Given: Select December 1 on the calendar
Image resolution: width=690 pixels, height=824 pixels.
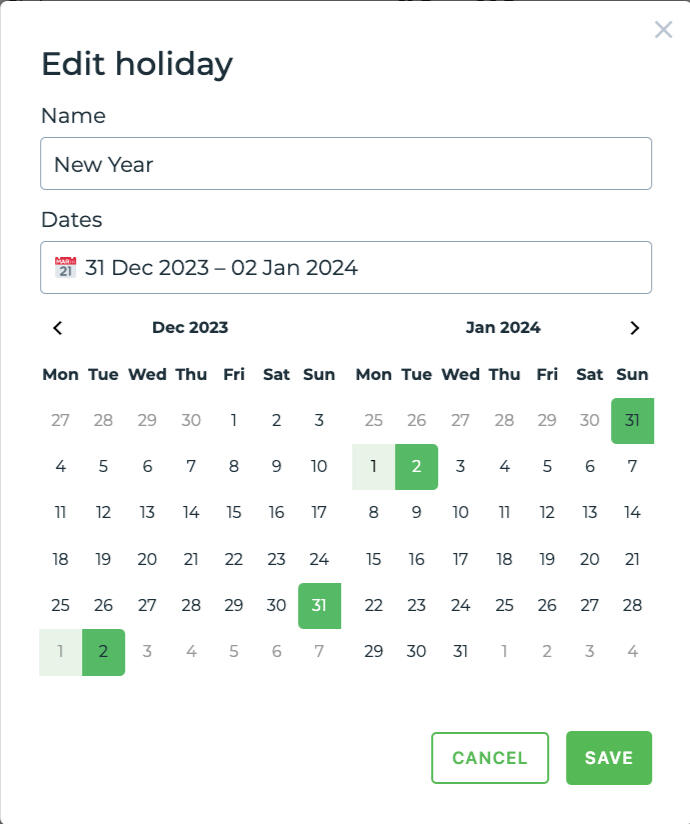Looking at the screenshot, I should pyautogui.click(x=233, y=420).
